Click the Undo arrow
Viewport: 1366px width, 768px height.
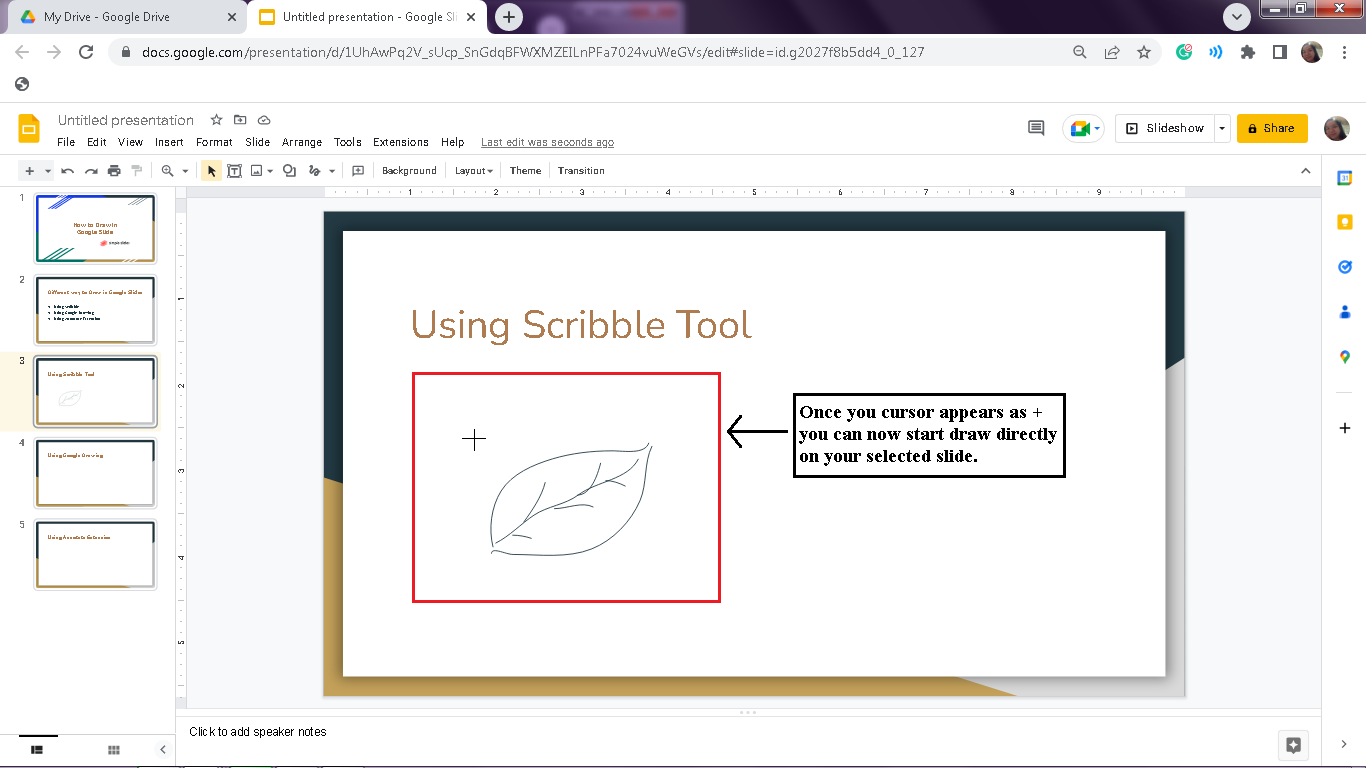point(68,171)
